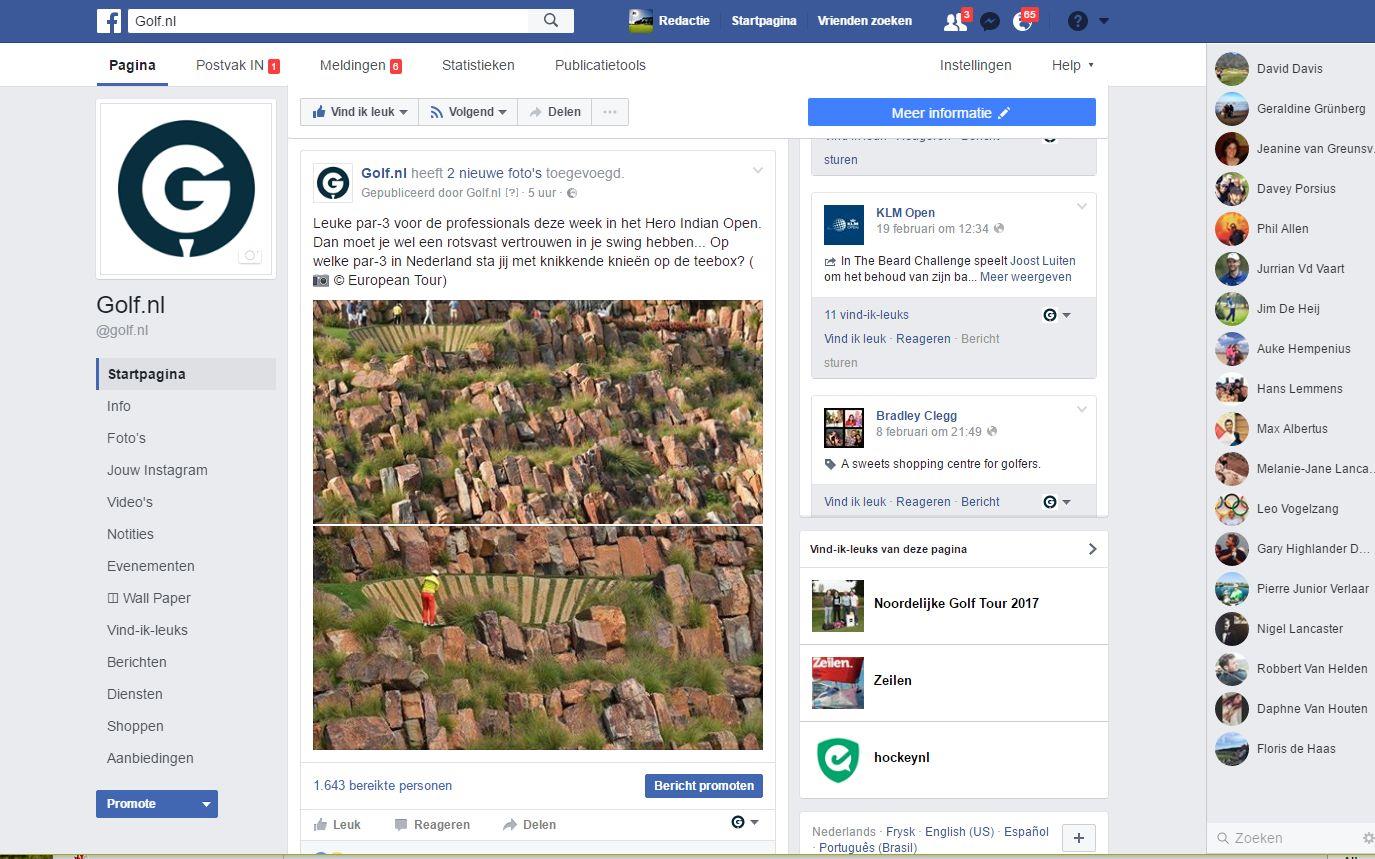Click the more options ellipsis next to Delen
The image size is (1375, 859).
pyautogui.click(x=610, y=112)
